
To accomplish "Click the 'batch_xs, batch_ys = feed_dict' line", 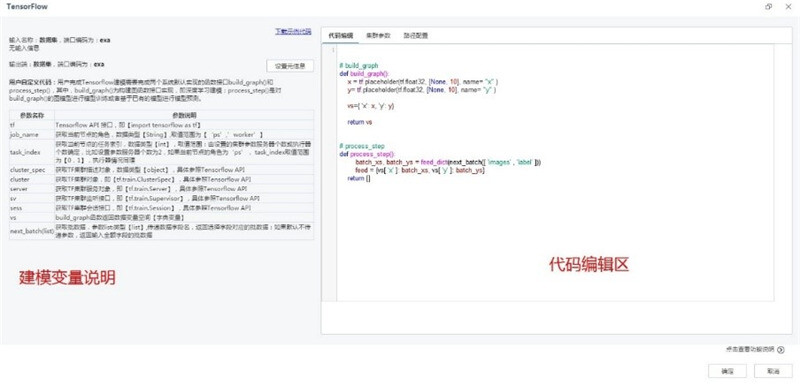I will coord(448,162).
